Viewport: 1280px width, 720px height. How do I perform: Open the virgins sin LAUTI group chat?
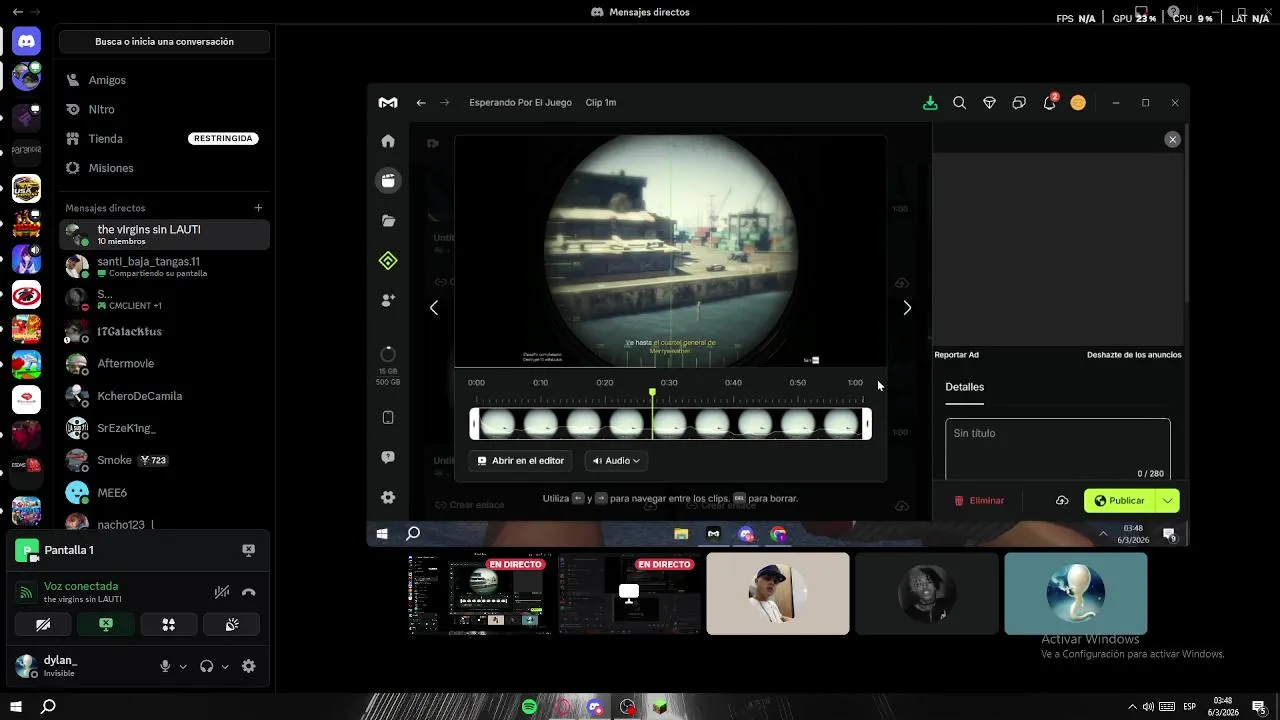164,235
